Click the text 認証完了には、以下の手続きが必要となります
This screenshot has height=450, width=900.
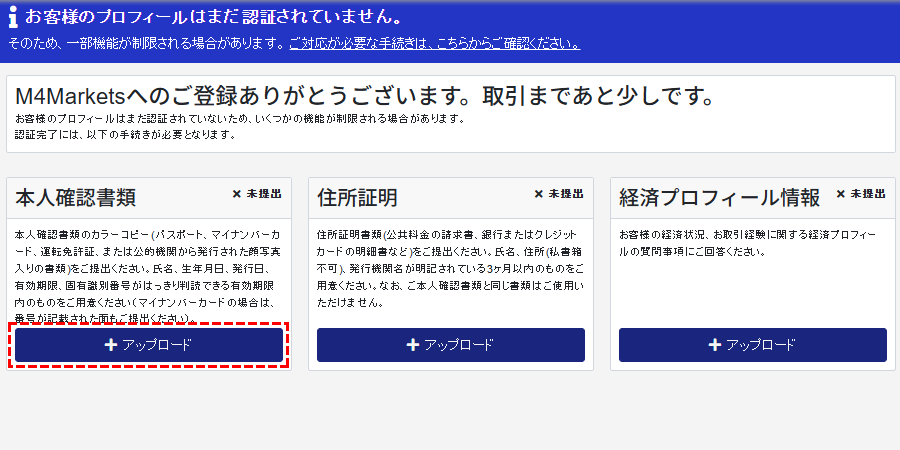pos(126,135)
